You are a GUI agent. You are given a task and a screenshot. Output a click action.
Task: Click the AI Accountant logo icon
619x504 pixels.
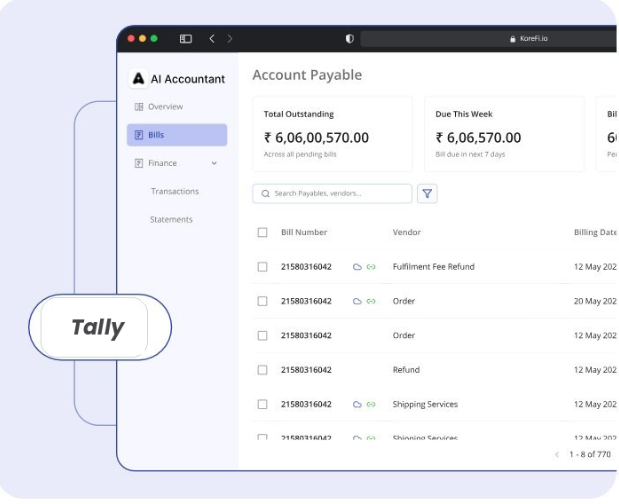pyautogui.click(x=138, y=79)
